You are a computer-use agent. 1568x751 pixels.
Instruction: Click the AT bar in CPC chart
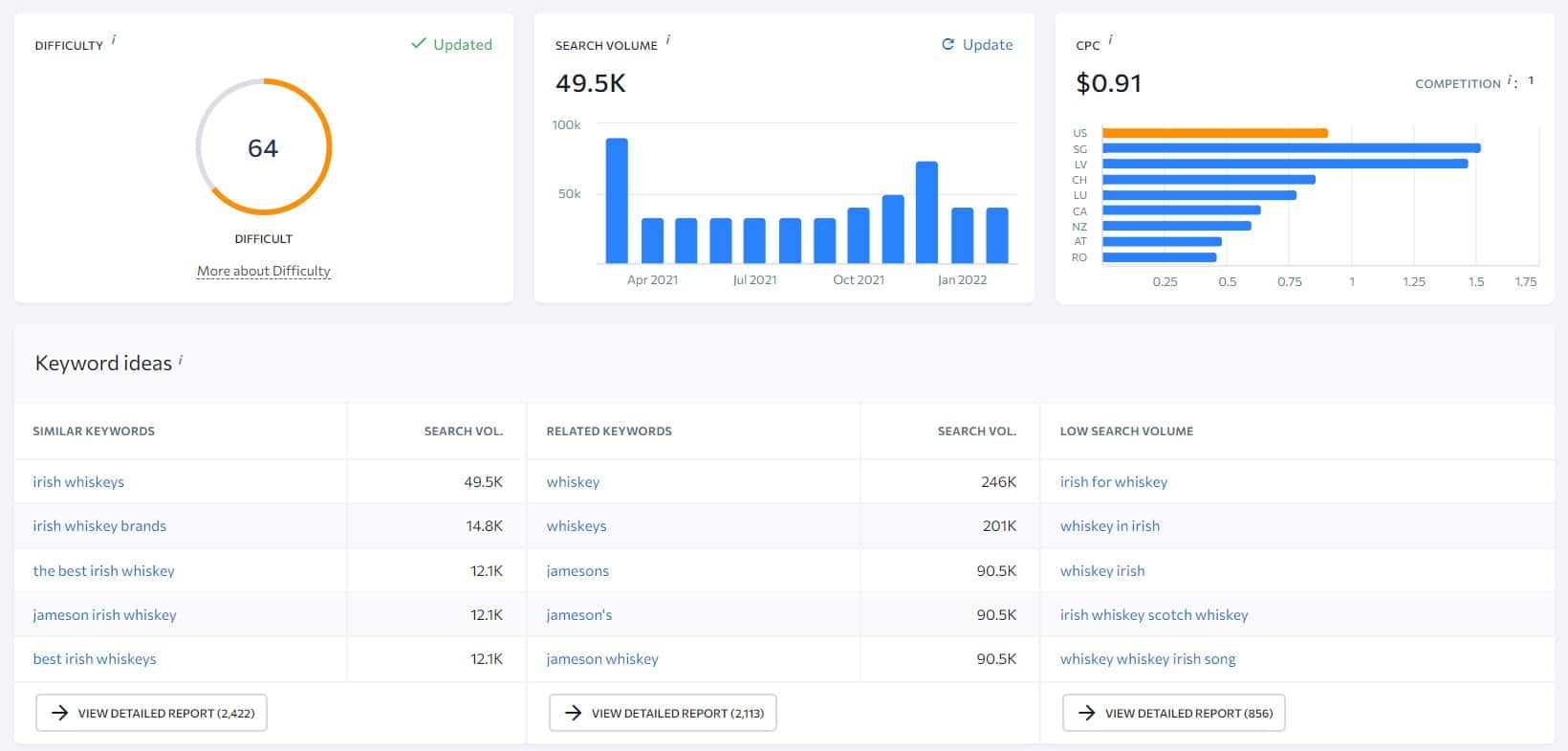1162,241
